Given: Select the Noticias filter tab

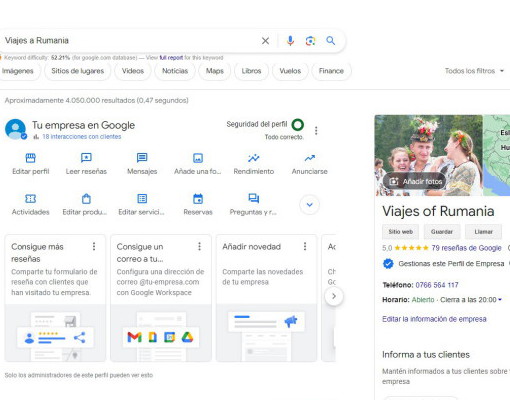Looking at the screenshot, I should [x=175, y=71].
